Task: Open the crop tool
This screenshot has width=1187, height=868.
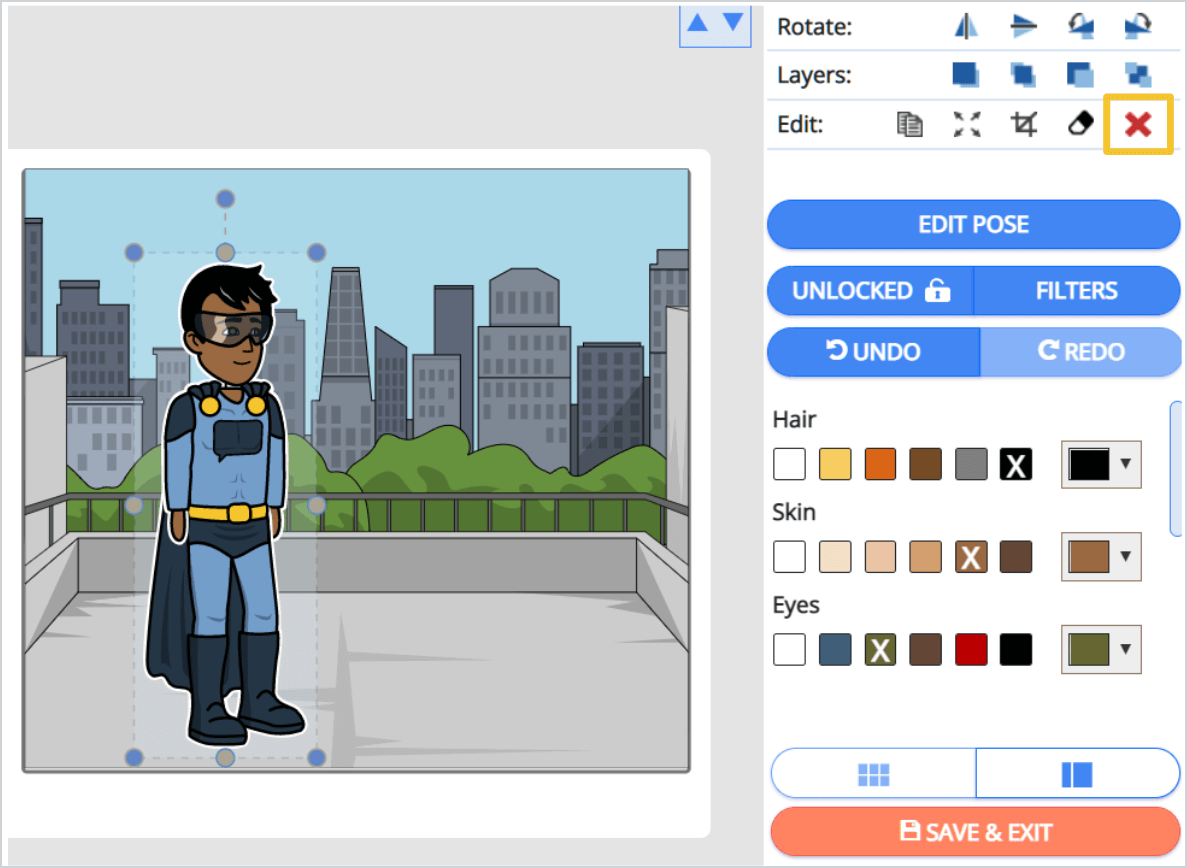Action: point(1023,124)
